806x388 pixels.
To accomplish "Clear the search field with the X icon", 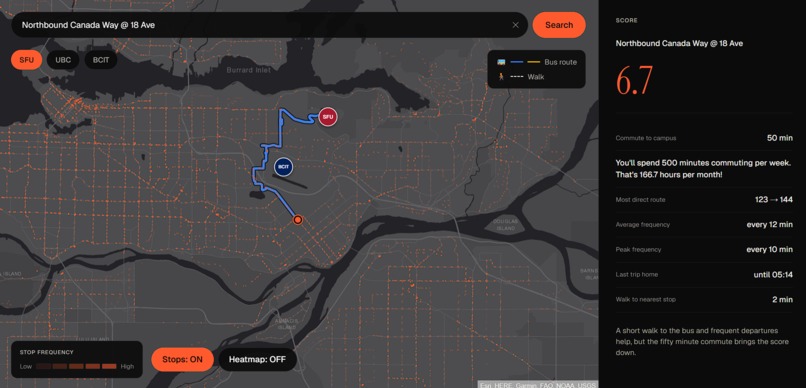I will 515,25.
